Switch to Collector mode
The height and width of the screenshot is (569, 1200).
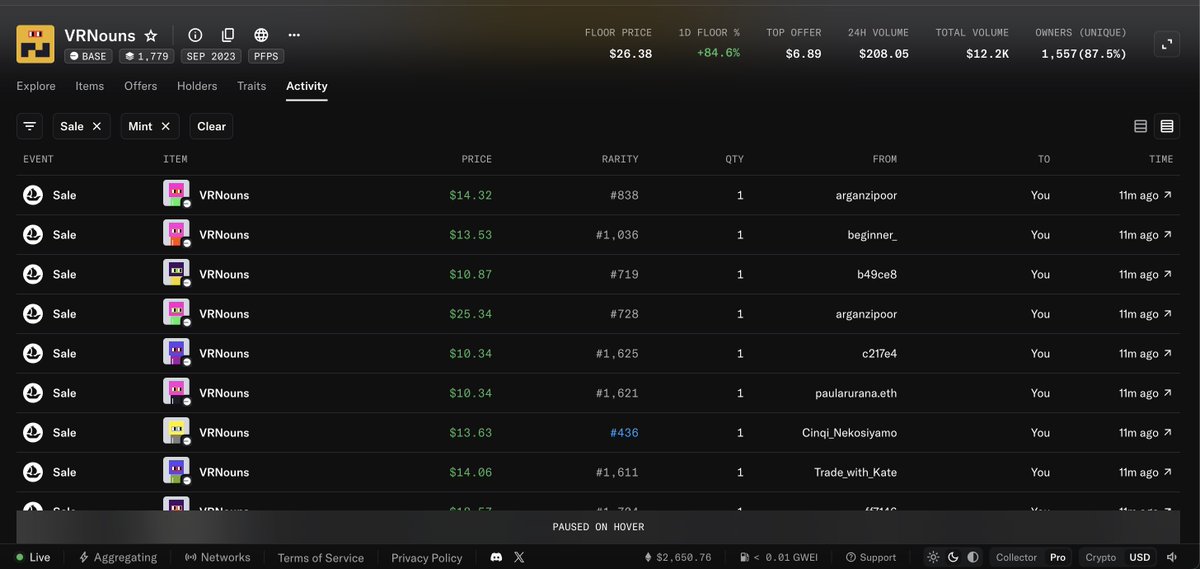[1017, 557]
